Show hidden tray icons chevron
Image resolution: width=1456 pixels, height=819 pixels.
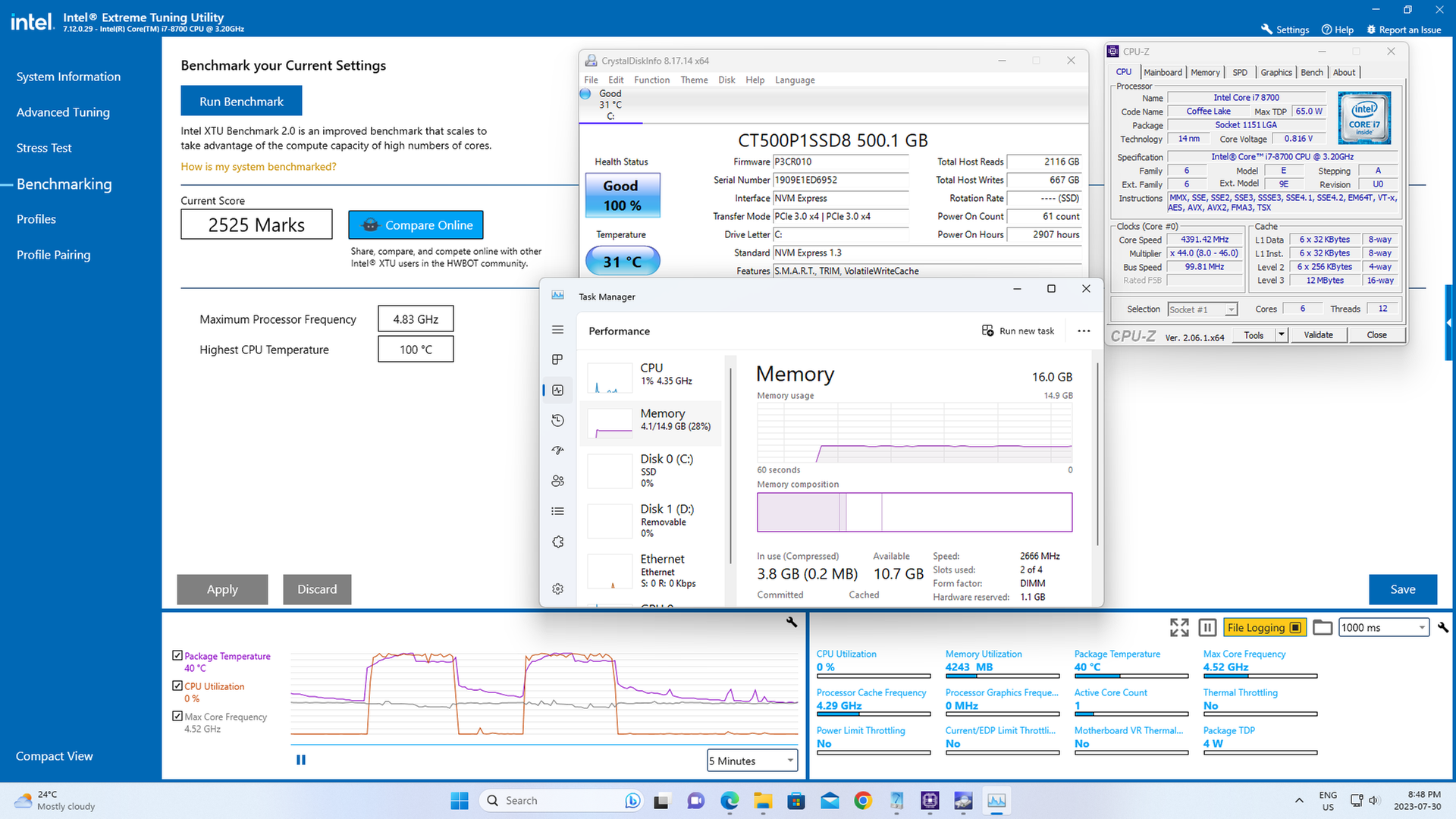(1299, 801)
